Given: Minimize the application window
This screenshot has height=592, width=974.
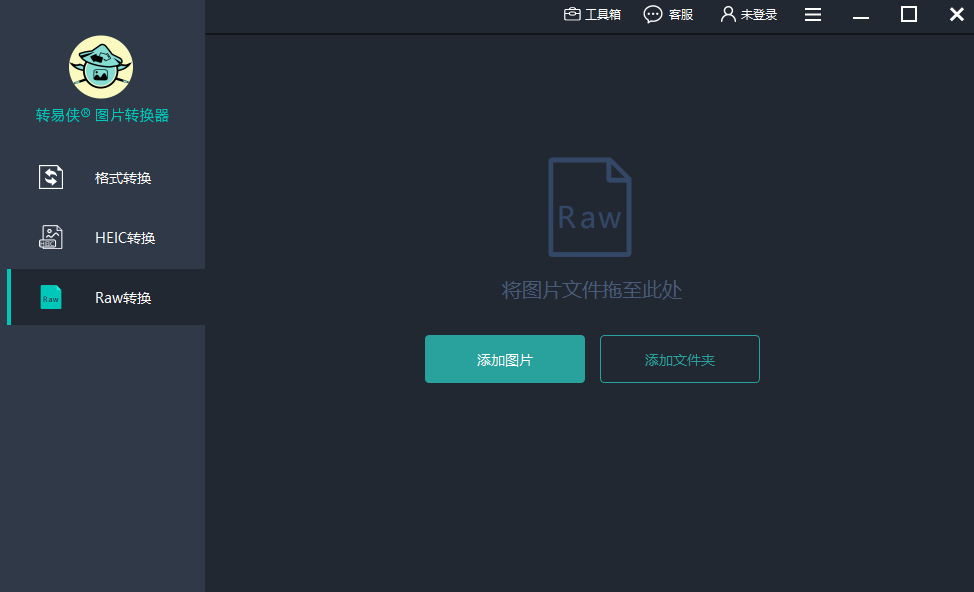Looking at the screenshot, I should pos(861,17).
